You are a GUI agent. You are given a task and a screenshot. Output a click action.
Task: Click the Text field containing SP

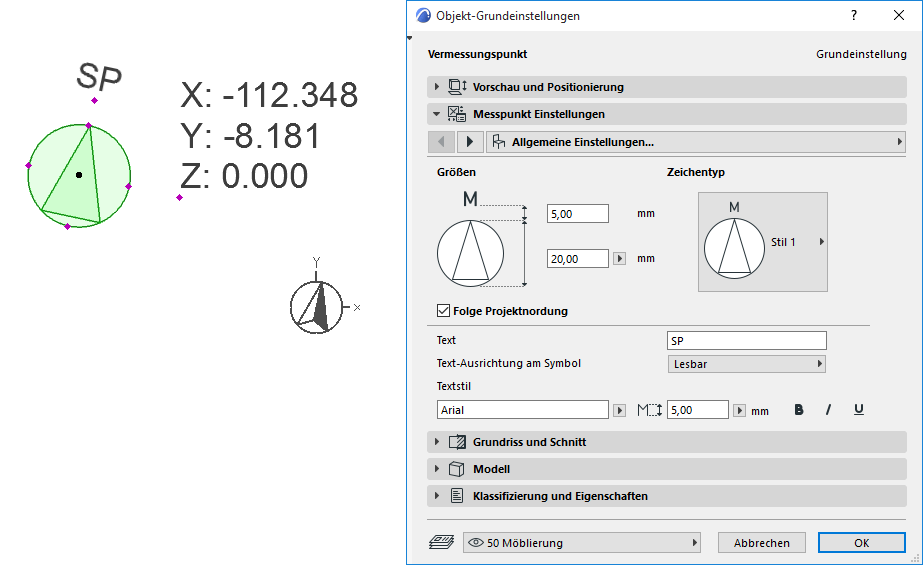[x=746, y=341]
